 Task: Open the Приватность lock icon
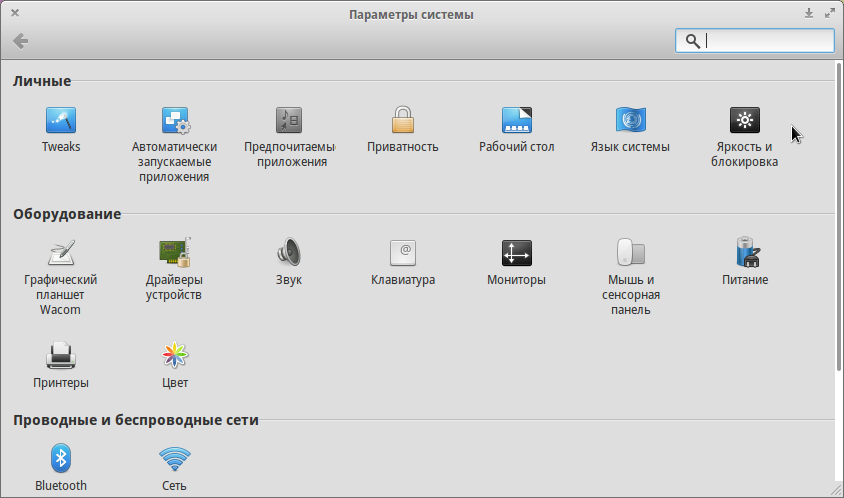403,121
